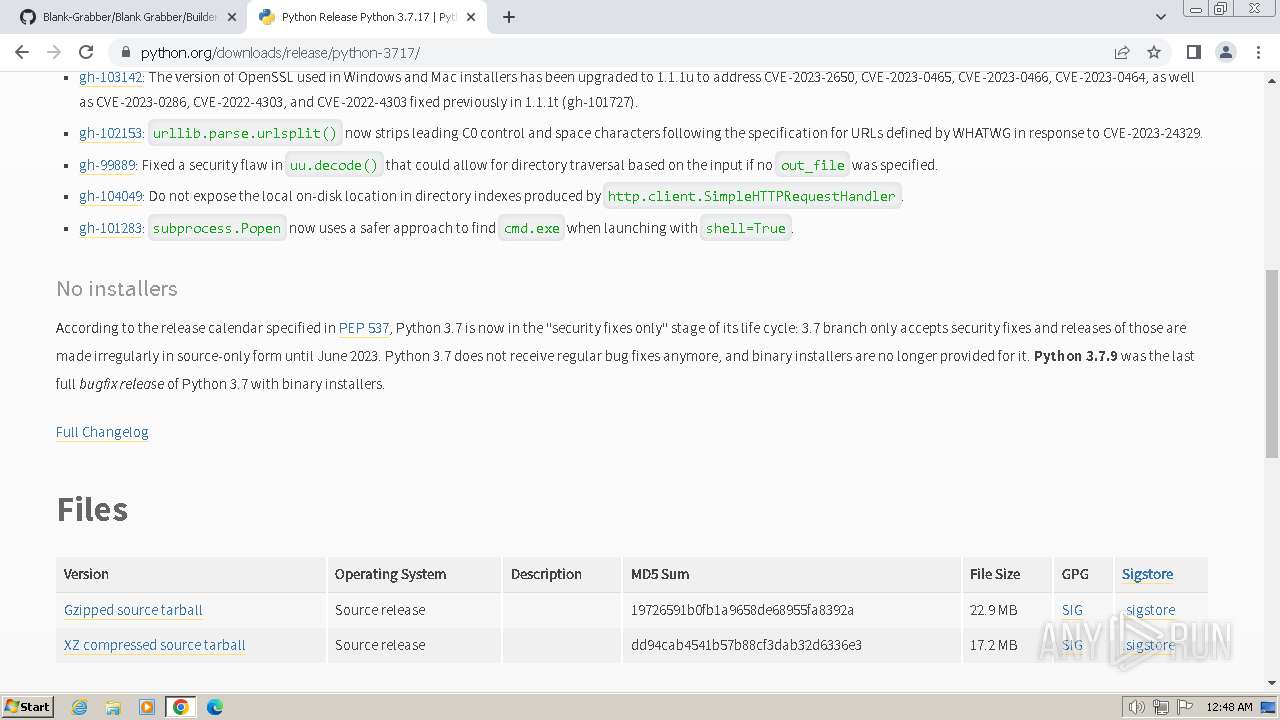The height and width of the screenshot is (720, 1280).
Task: View site information lock icon
Action: click(x=125, y=52)
